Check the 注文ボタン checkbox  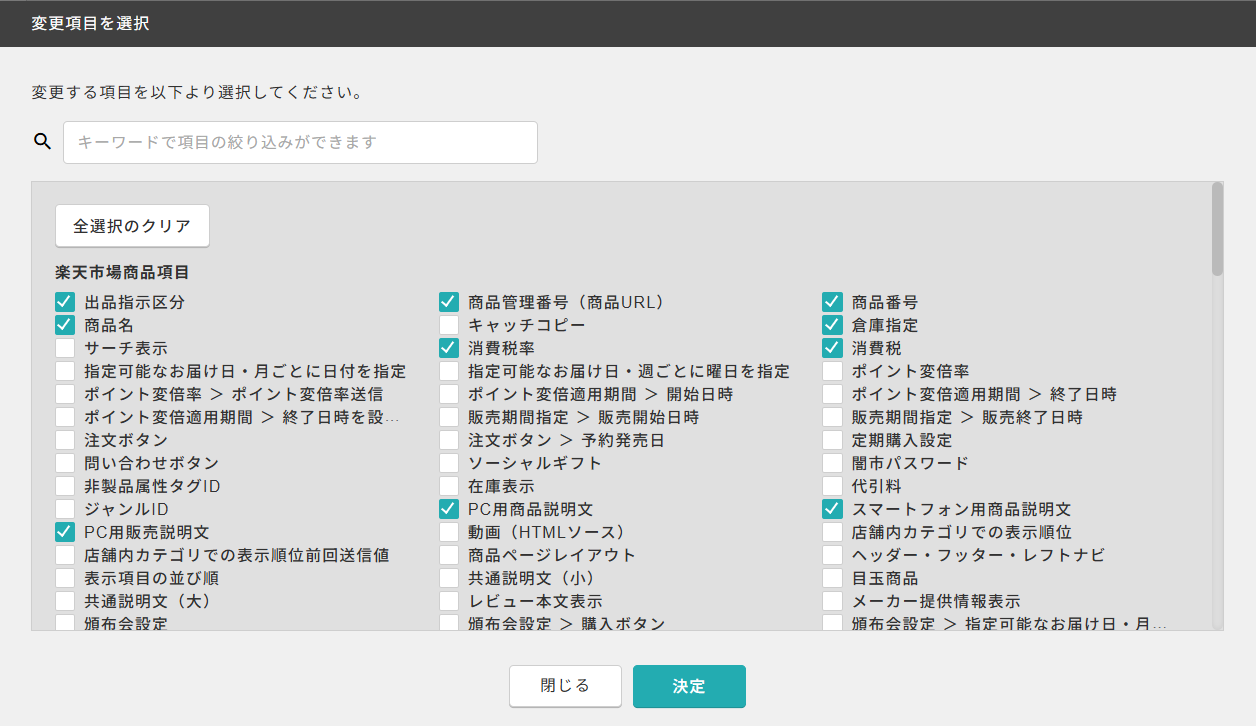(65, 440)
